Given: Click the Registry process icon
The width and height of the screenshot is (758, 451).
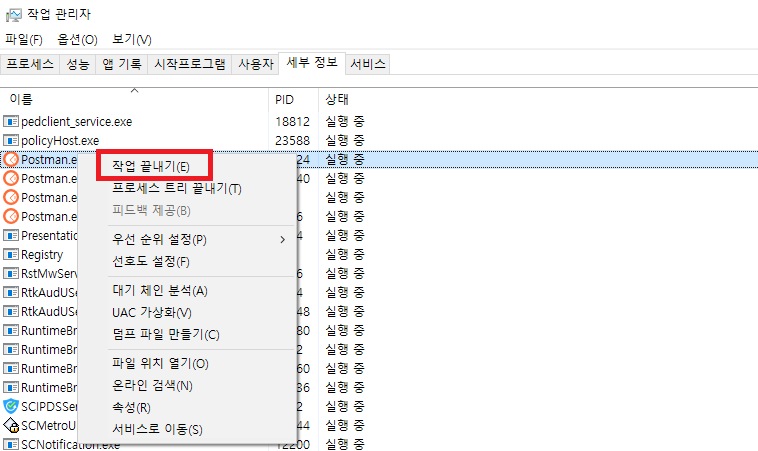Looking at the screenshot, I should point(11,254).
